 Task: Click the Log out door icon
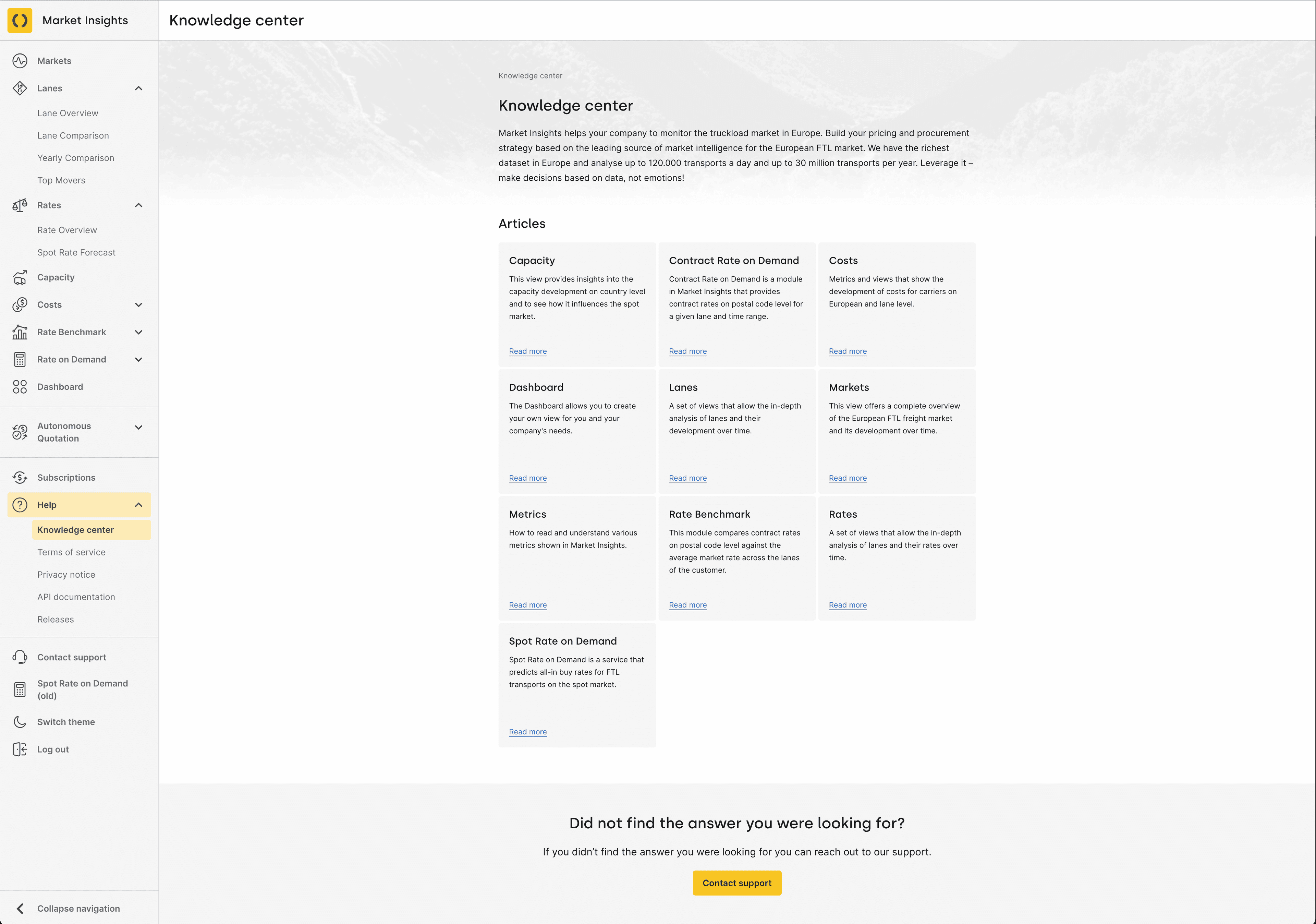tap(20, 749)
